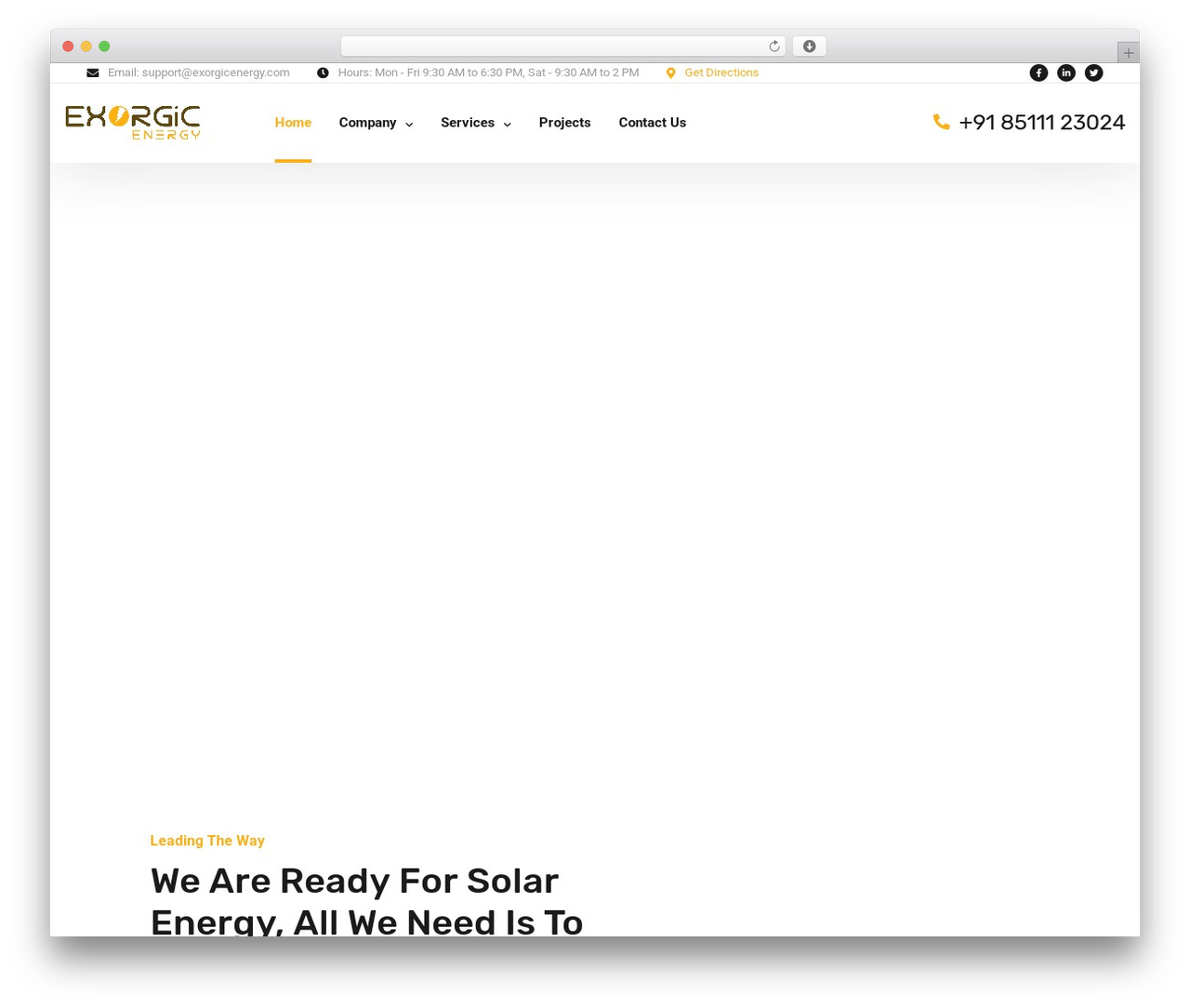Open the Facebook social icon
This screenshot has height=1008, width=1190.
pyautogui.click(x=1038, y=73)
